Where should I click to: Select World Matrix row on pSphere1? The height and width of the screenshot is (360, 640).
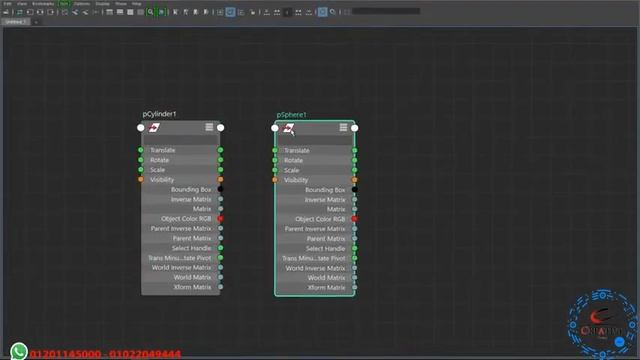point(315,278)
